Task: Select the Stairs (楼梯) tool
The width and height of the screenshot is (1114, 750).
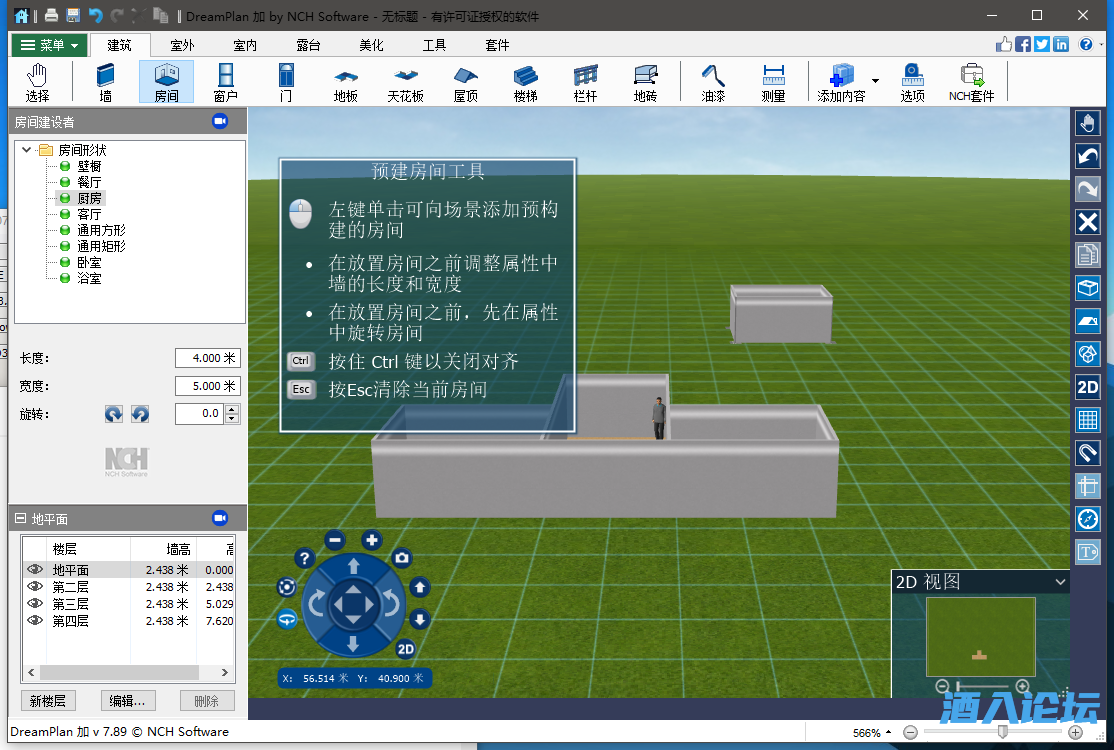Action: coord(525,82)
